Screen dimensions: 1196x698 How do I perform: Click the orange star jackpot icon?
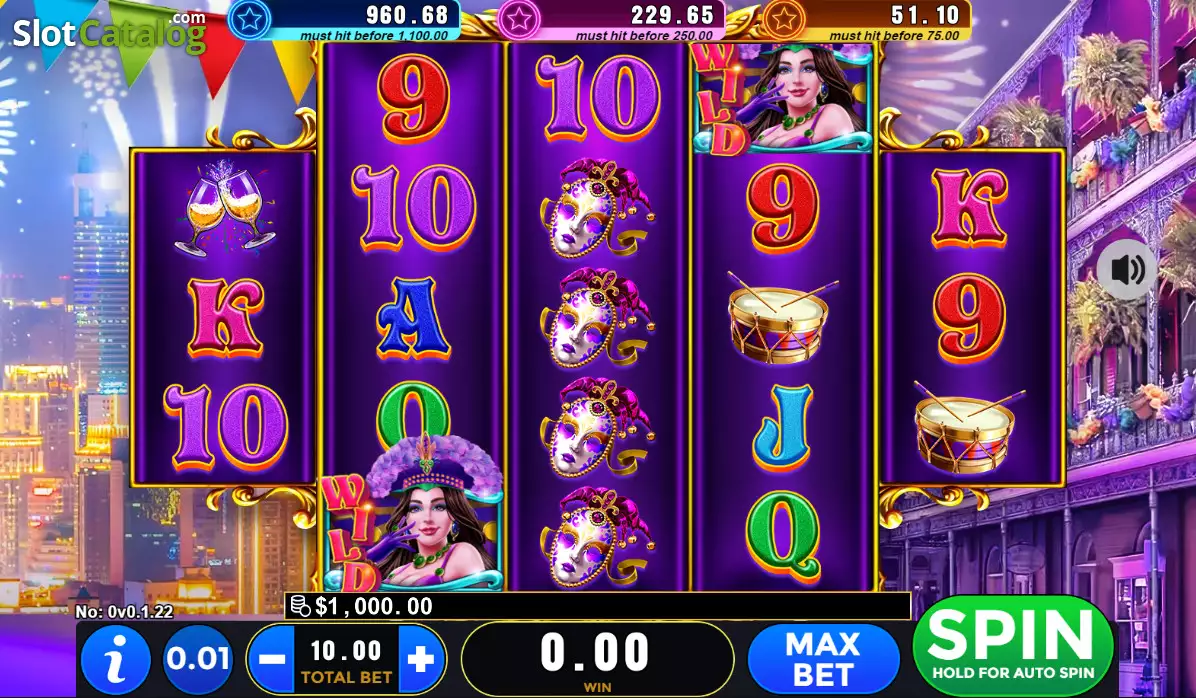click(x=783, y=19)
